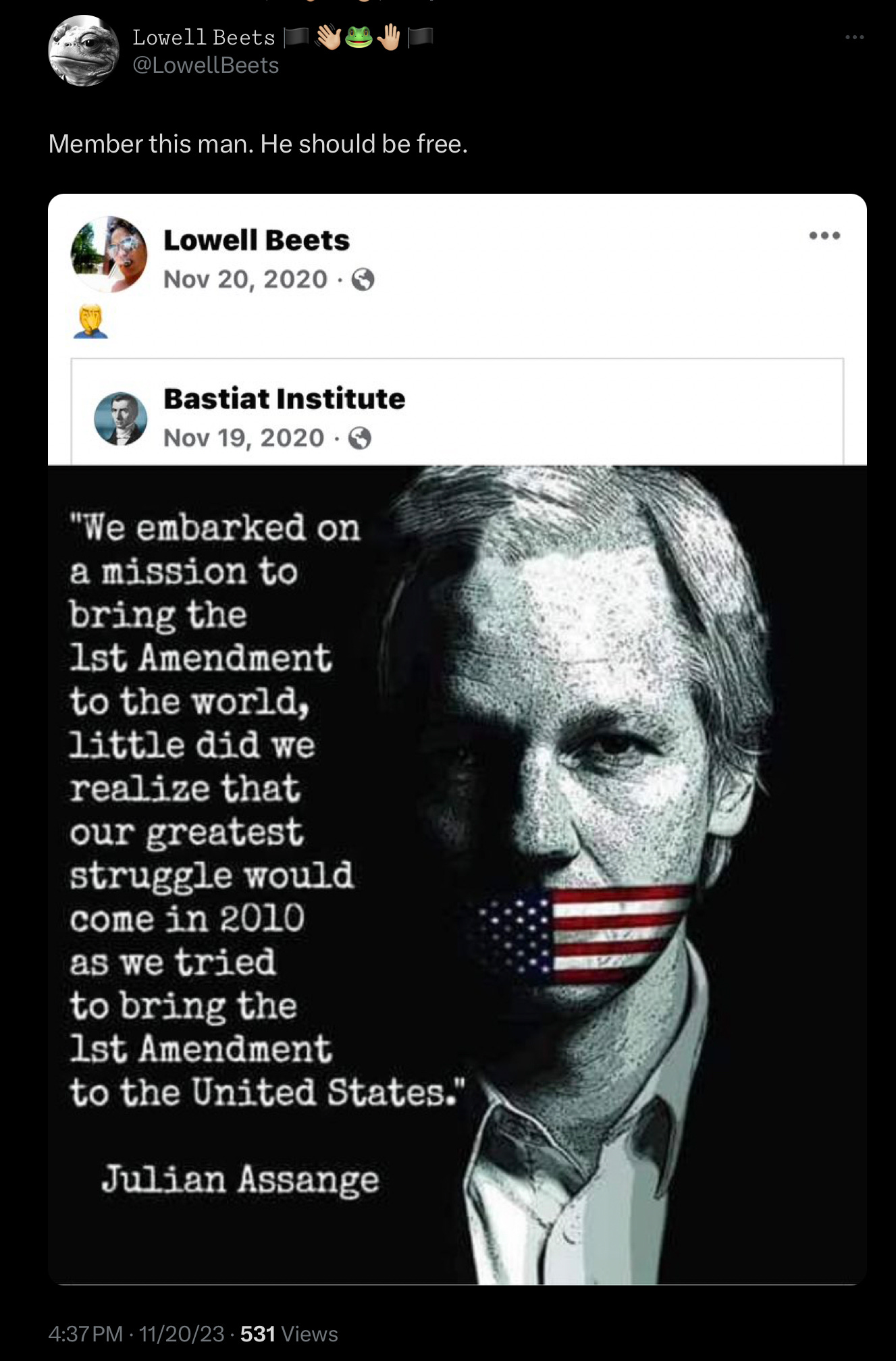Screen dimensions: 896x1361
Task: Open the @LowellBeets handle link
Action: click(206, 65)
